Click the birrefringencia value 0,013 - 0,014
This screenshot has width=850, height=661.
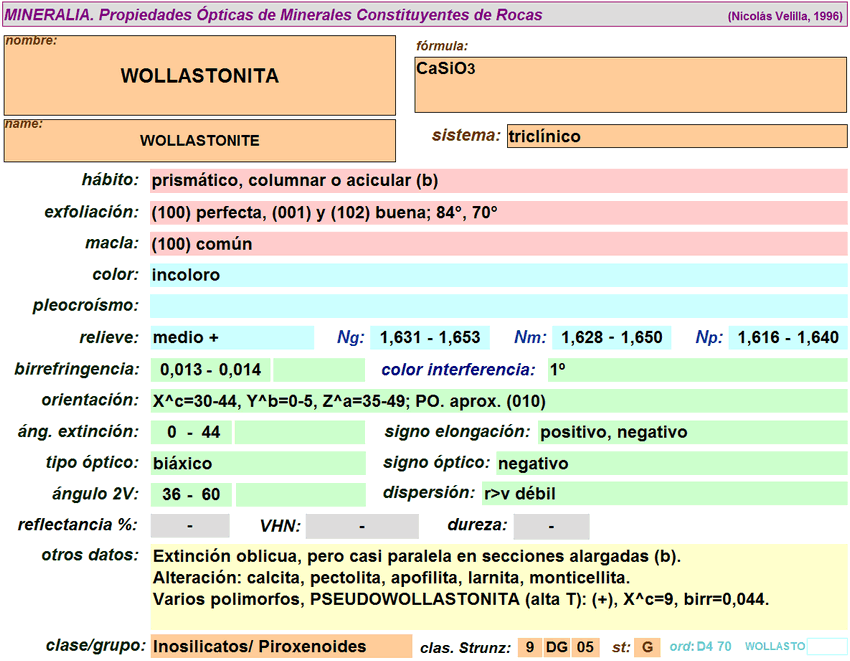pos(210,370)
